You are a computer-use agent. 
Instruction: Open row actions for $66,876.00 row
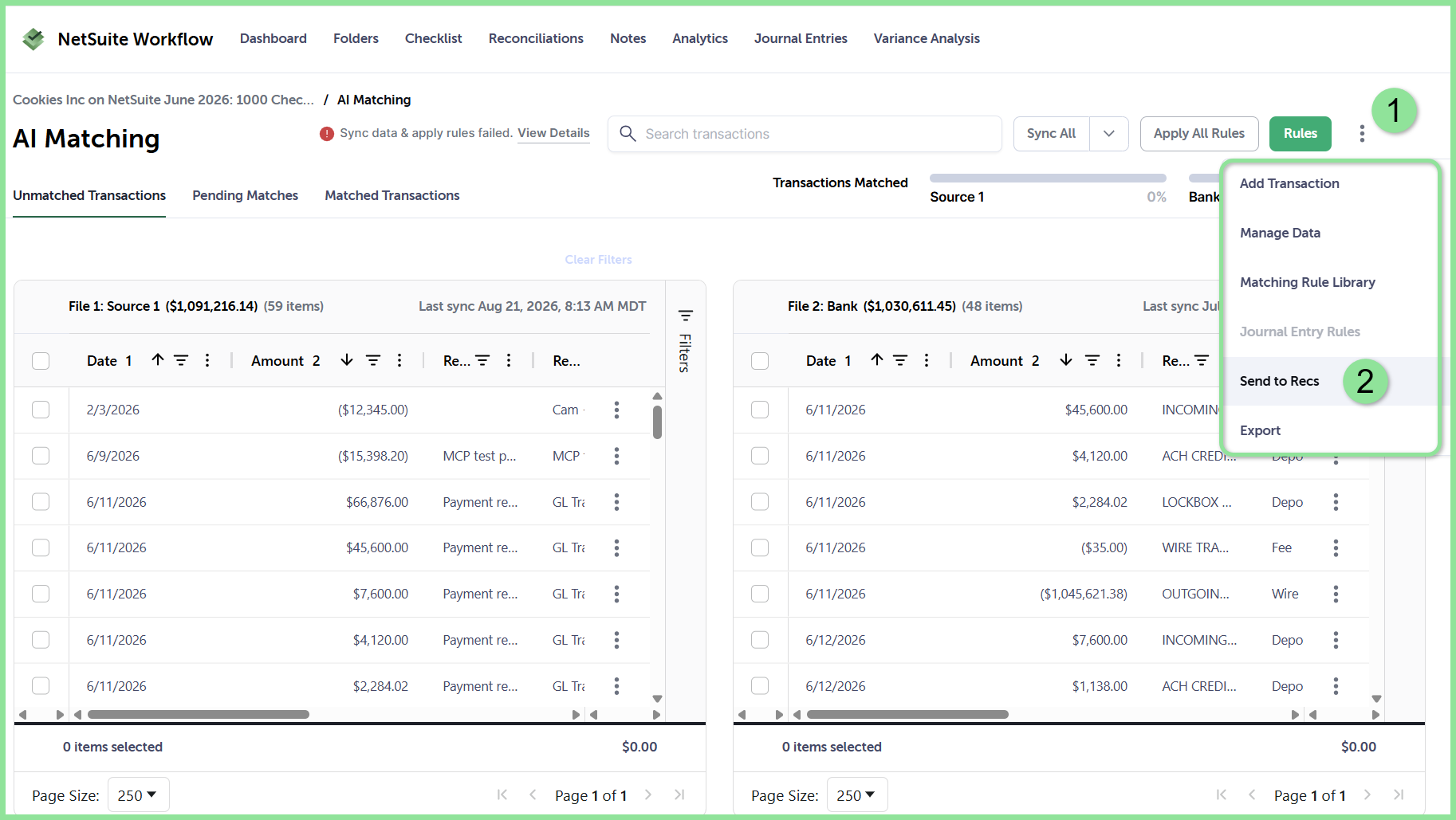(x=616, y=502)
